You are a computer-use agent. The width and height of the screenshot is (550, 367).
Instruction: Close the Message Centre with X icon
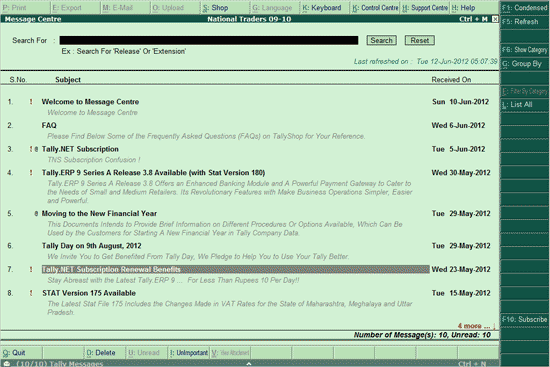[x=495, y=19]
